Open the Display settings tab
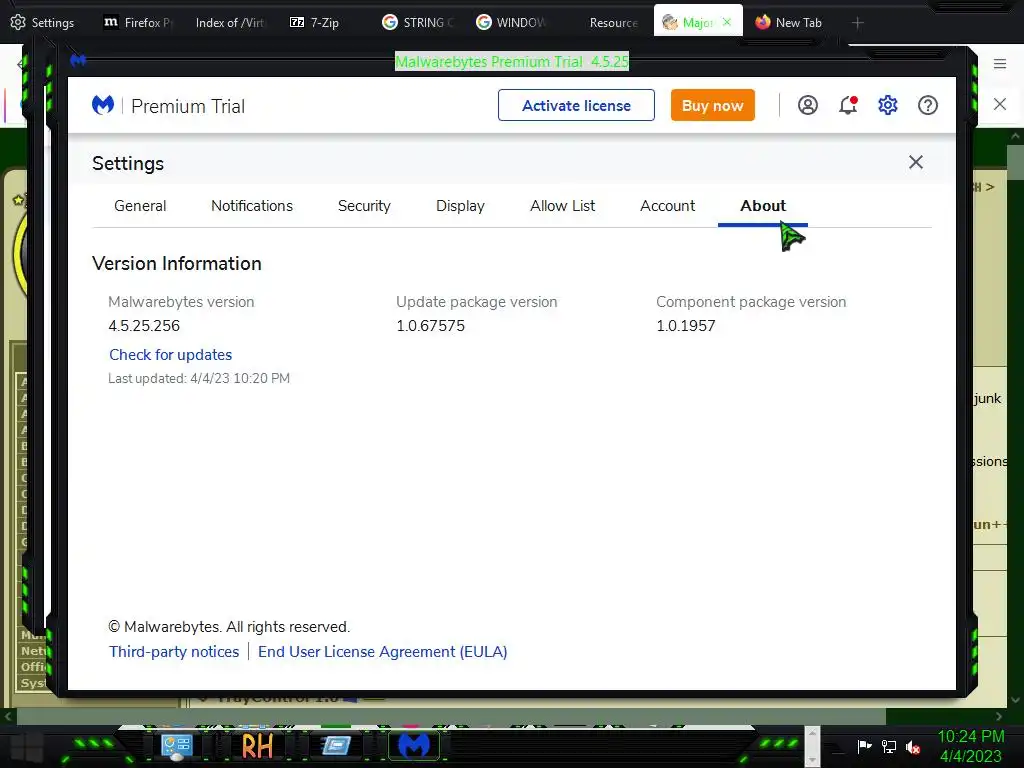 (x=460, y=206)
